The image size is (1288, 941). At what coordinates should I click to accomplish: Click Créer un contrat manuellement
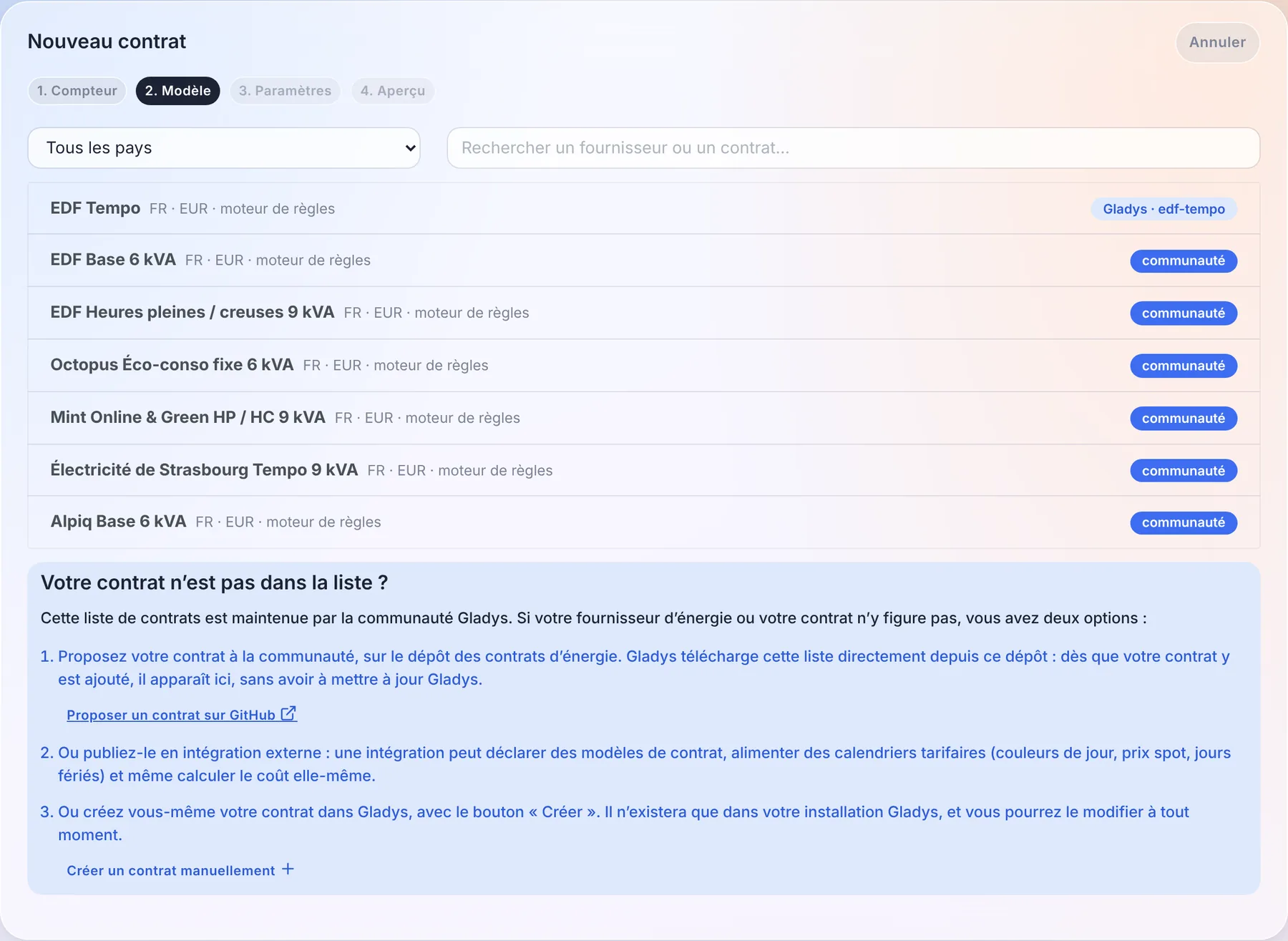click(x=180, y=870)
